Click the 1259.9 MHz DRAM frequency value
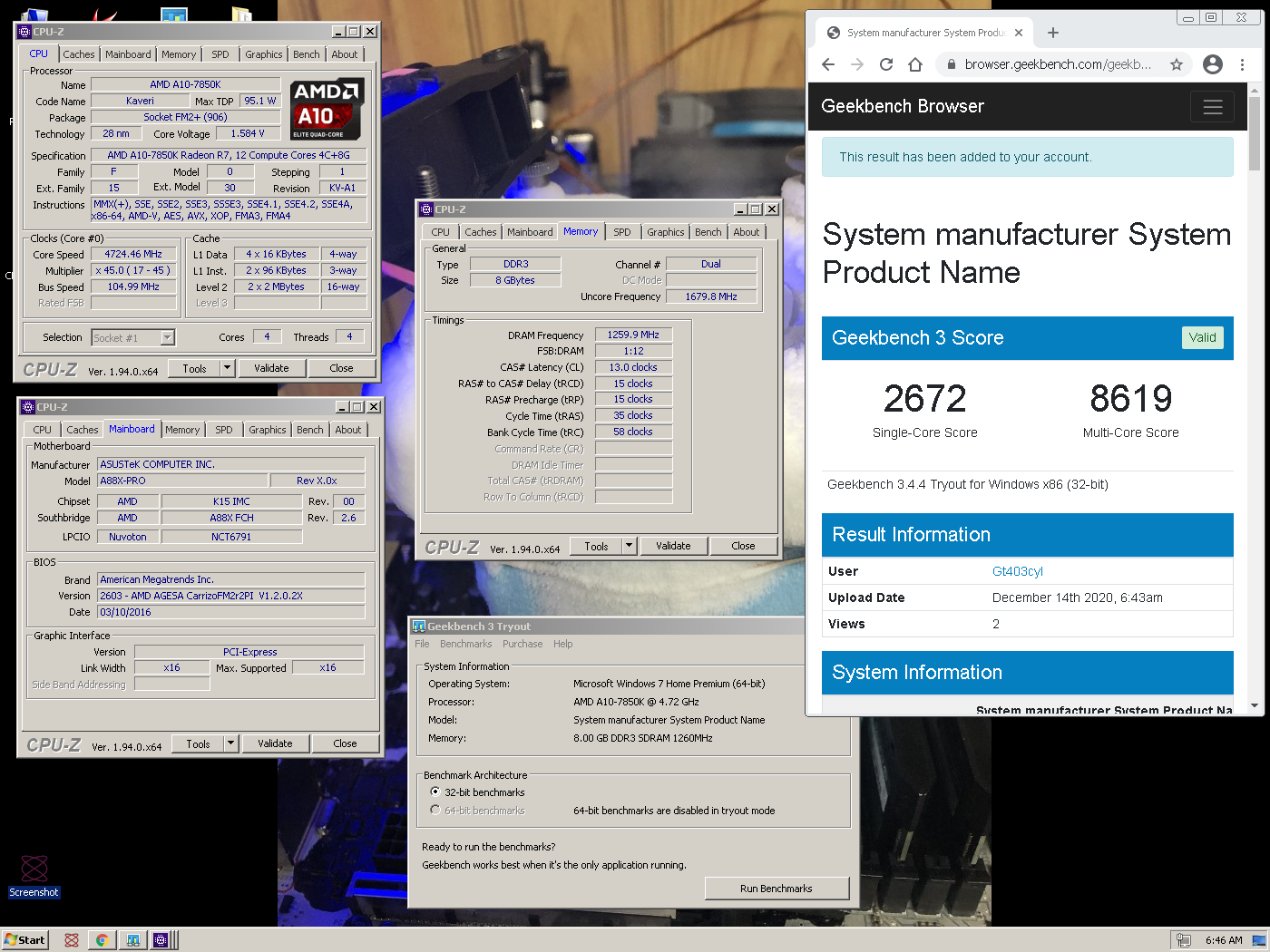Image resolution: width=1270 pixels, height=952 pixels. click(x=633, y=335)
